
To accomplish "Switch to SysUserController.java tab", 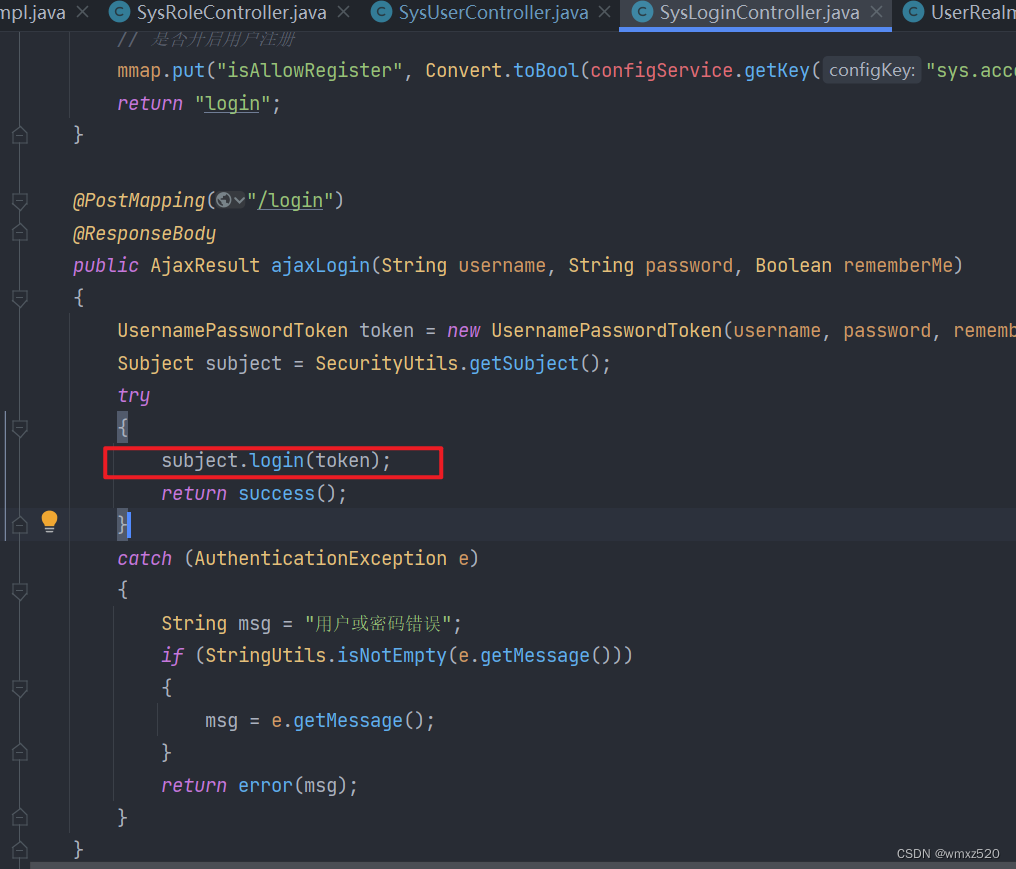I will coord(493,12).
